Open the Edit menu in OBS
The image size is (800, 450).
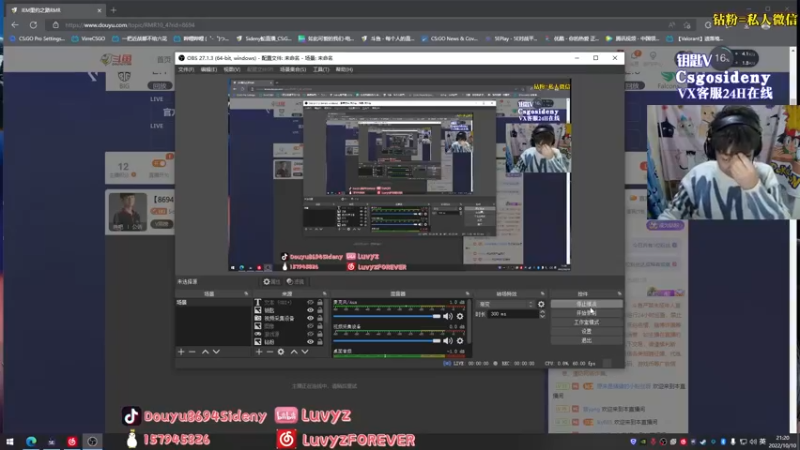209,69
